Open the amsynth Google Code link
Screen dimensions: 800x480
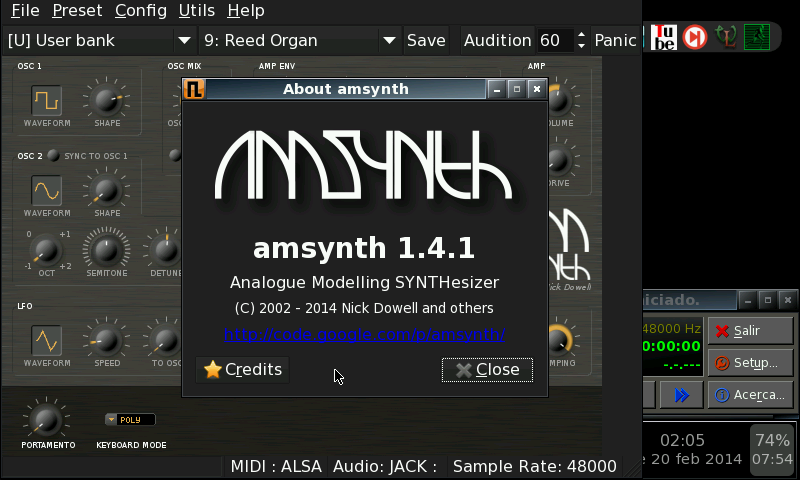364,335
